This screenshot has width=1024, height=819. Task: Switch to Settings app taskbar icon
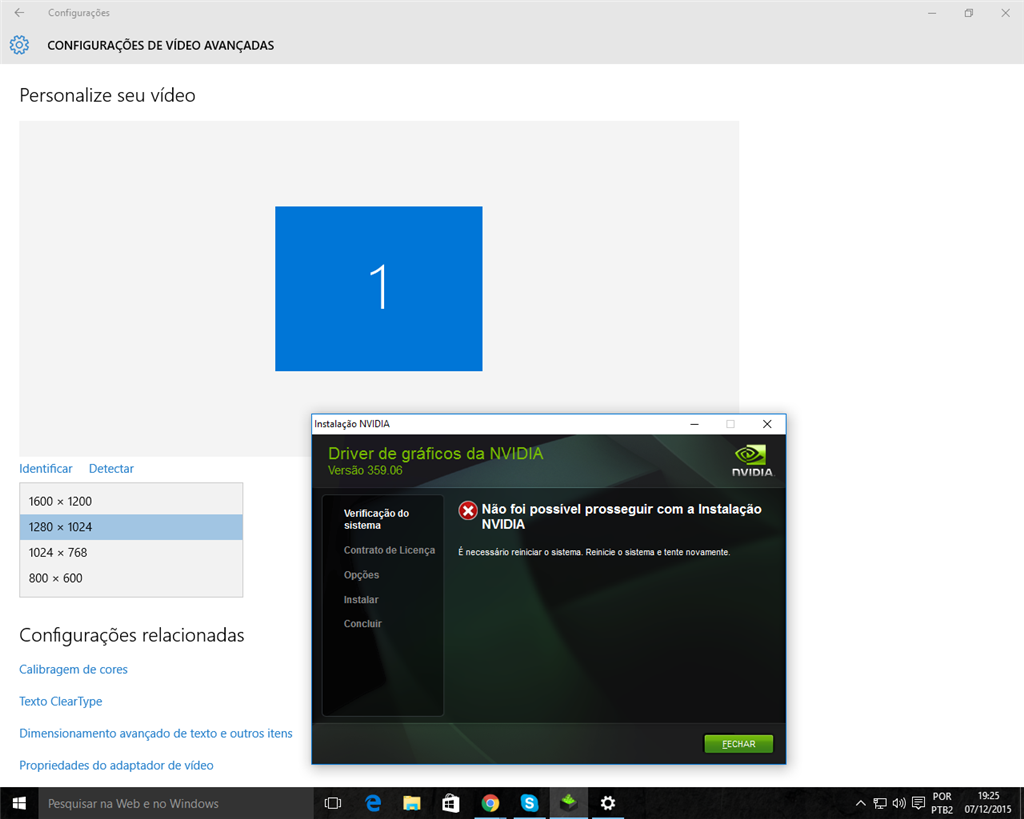click(x=608, y=803)
